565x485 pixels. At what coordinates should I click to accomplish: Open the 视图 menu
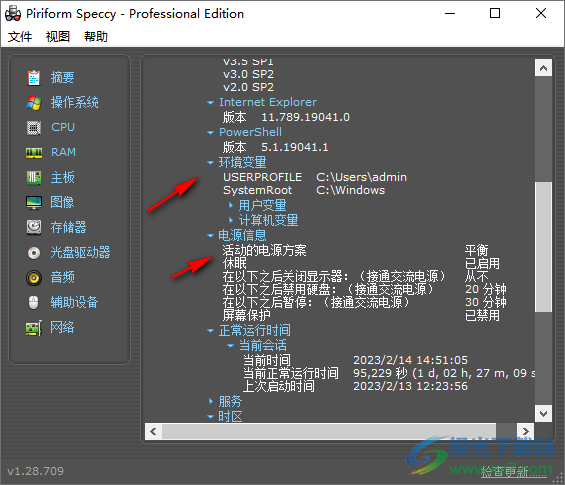[58, 36]
